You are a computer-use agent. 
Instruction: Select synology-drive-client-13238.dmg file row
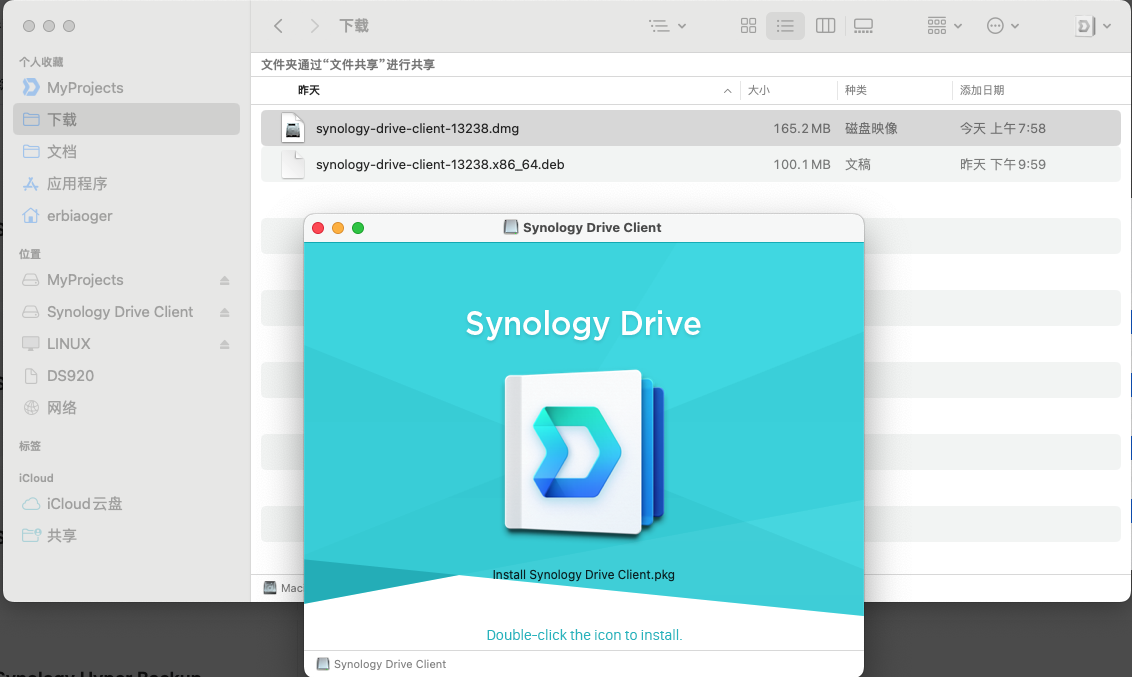[690, 128]
